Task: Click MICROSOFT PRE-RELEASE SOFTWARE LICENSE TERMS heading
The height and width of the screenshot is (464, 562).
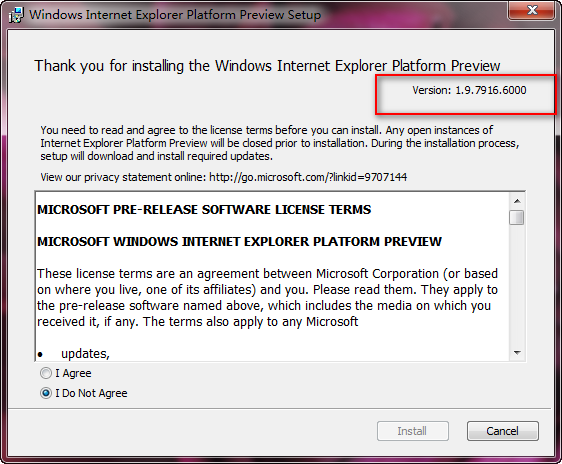Action: [204, 210]
